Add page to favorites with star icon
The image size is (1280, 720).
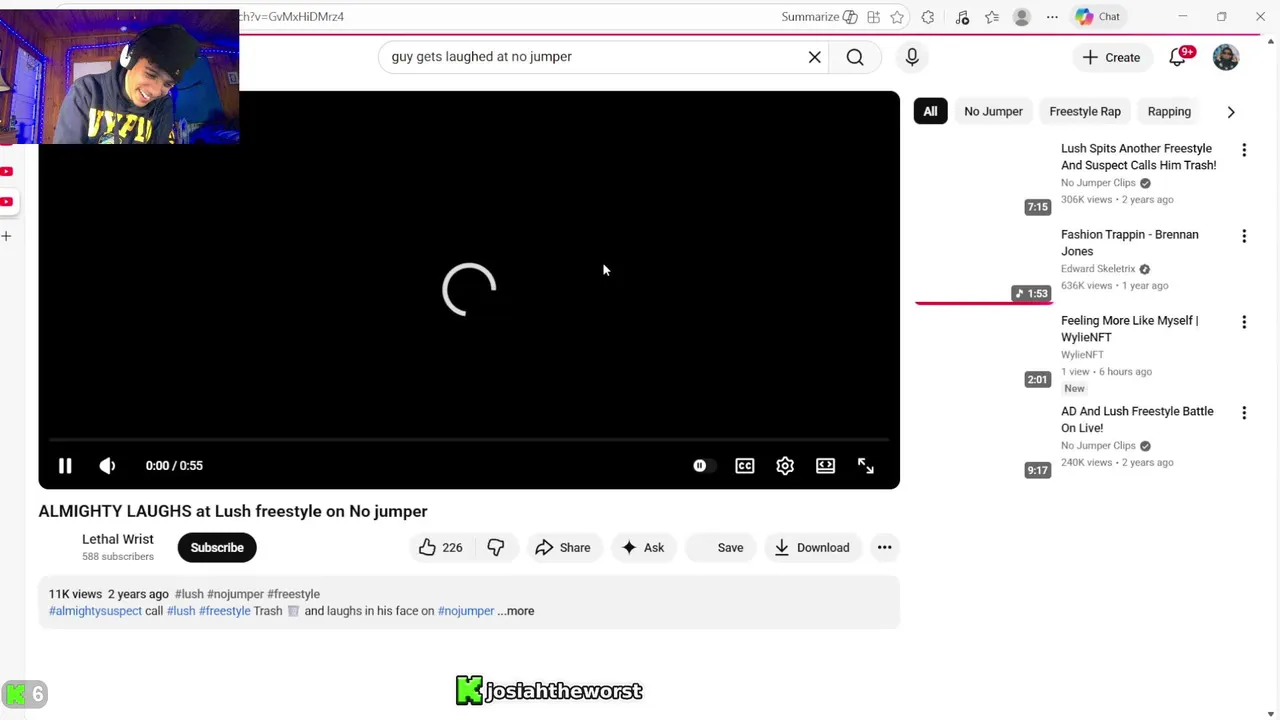(x=897, y=17)
